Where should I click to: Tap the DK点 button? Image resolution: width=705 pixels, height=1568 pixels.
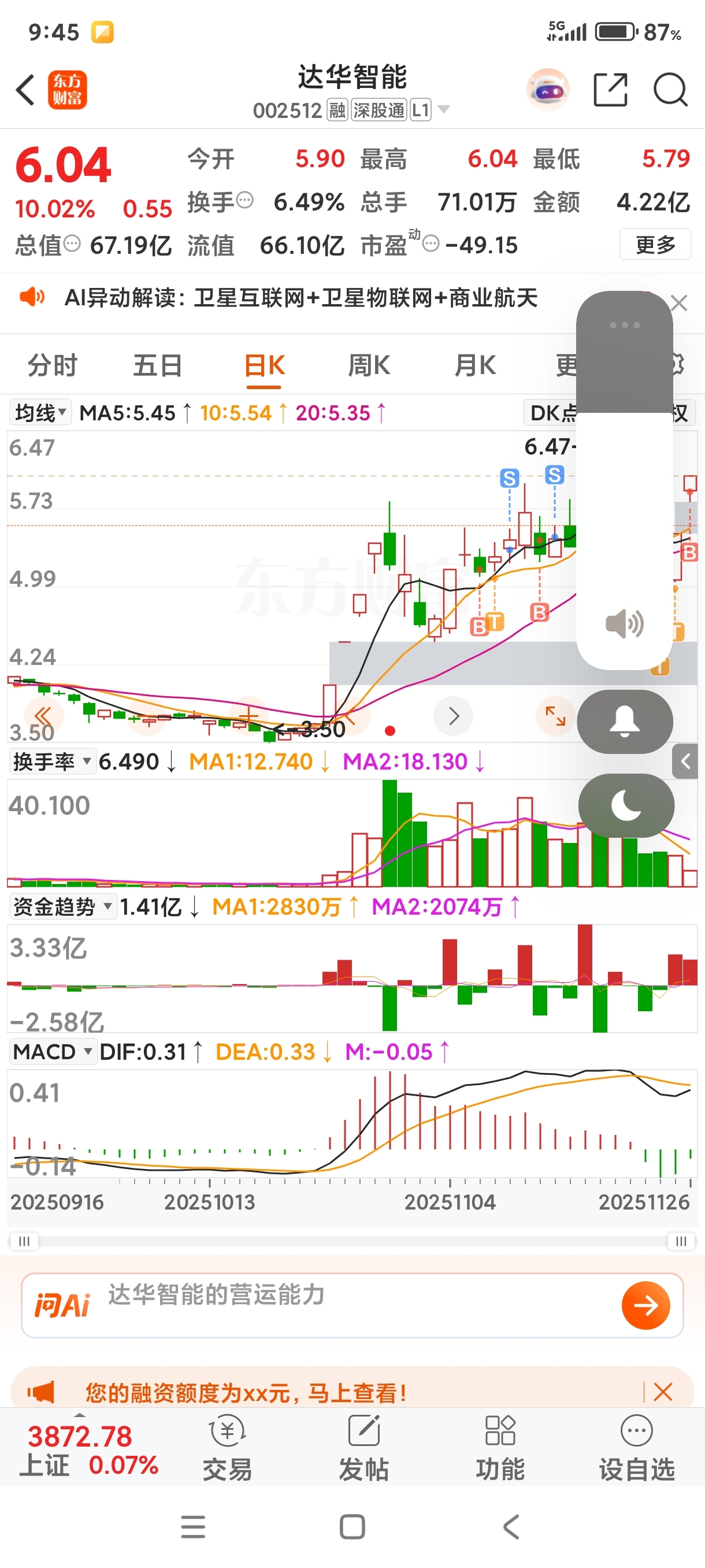click(x=551, y=413)
